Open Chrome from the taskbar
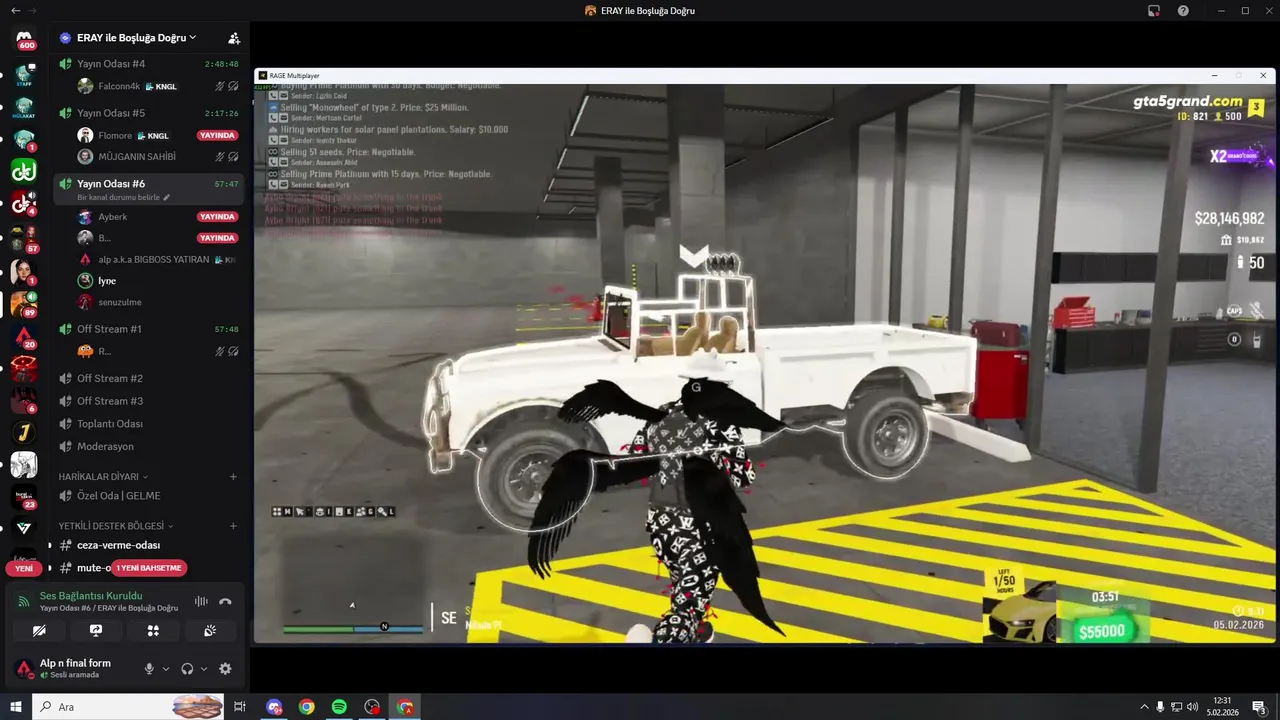The height and width of the screenshot is (720, 1280). [x=306, y=707]
